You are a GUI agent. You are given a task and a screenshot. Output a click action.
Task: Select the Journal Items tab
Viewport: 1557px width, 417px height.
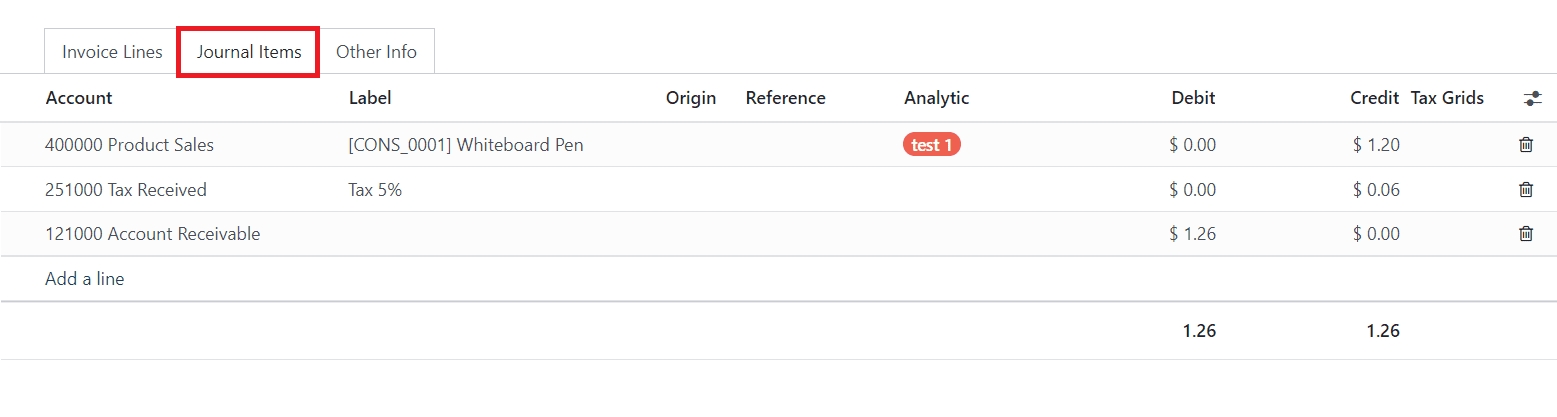[249, 52]
